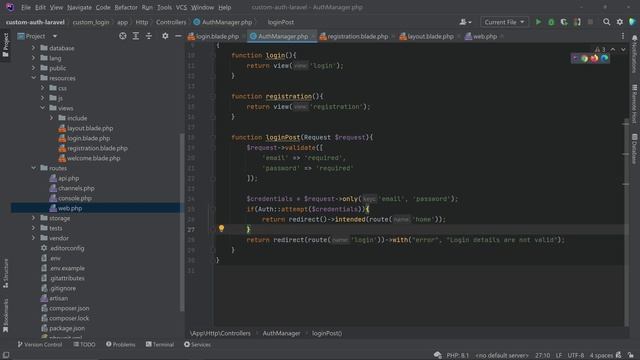Switch to web.php editor tab

[484, 36]
